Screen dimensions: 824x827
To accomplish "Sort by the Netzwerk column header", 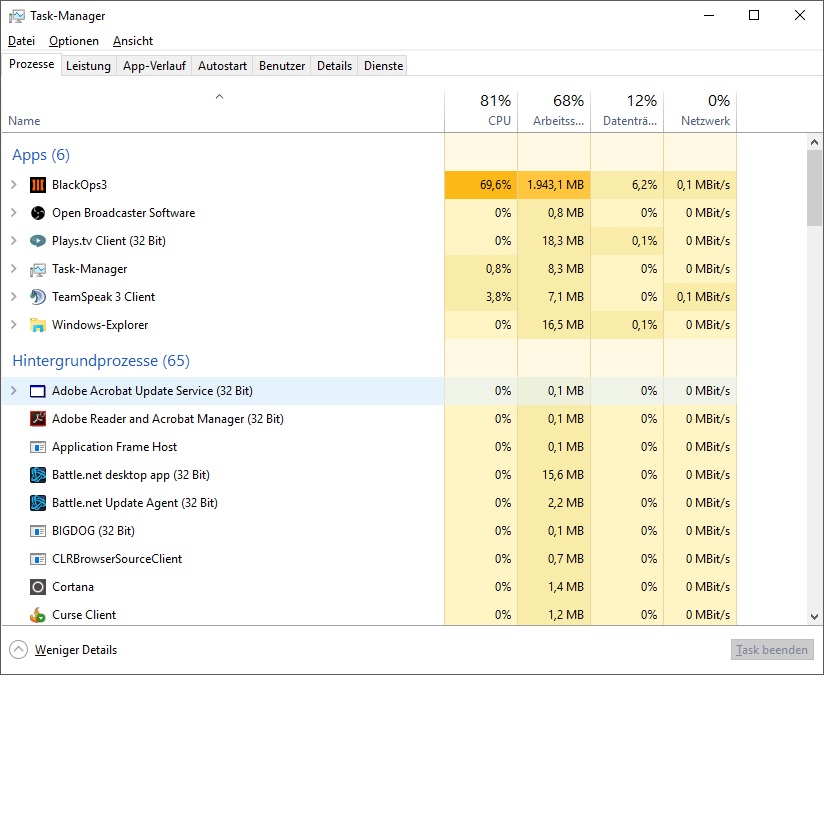I will pyautogui.click(x=700, y=111).
